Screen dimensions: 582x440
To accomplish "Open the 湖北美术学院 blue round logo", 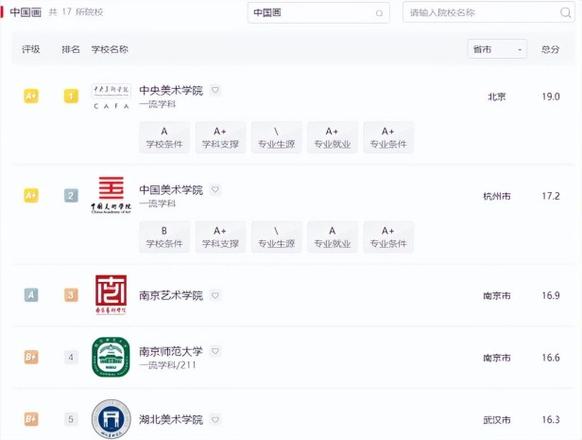I will click(x=111, y=419).
